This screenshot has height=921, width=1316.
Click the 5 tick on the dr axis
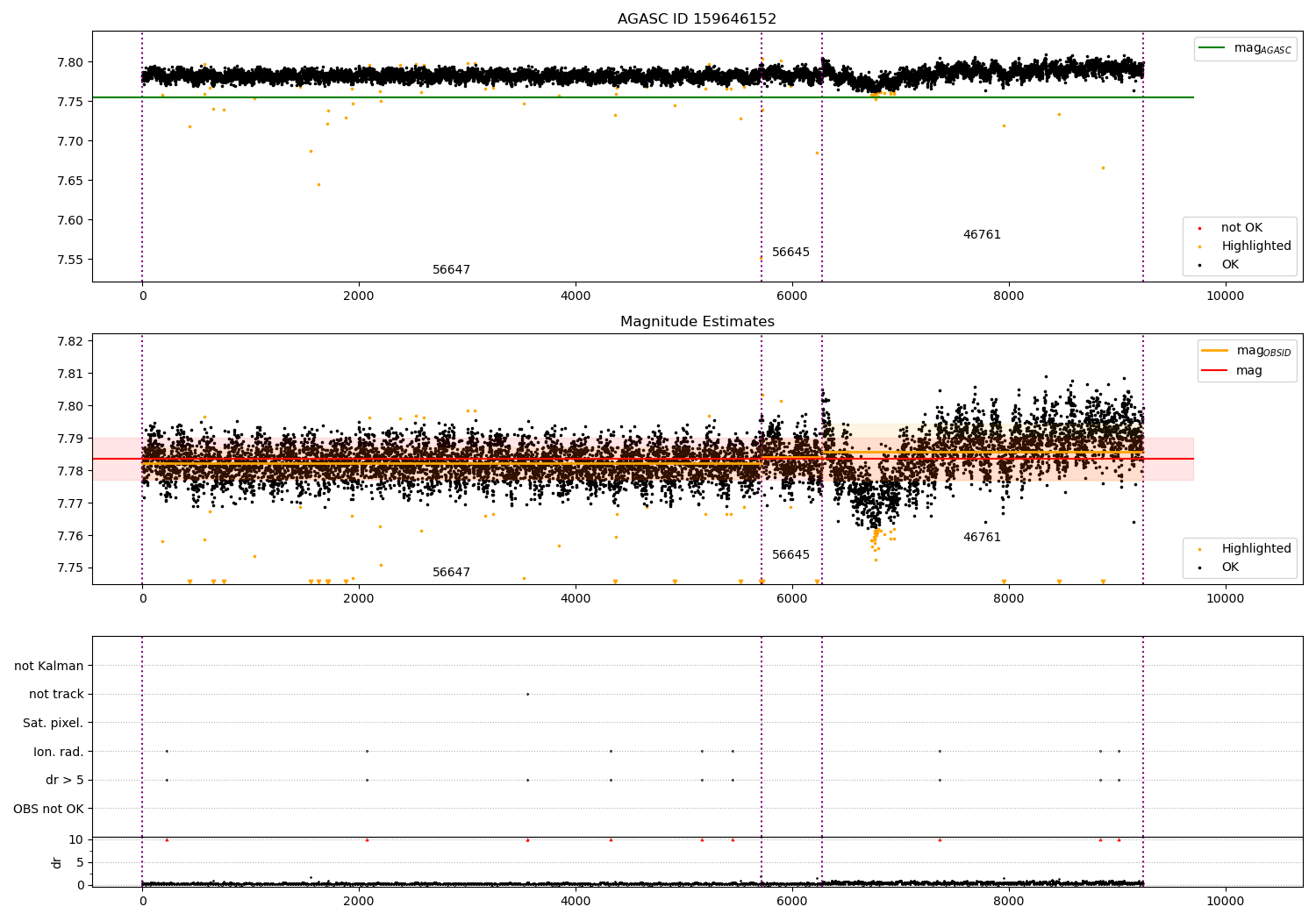(80, 862)
